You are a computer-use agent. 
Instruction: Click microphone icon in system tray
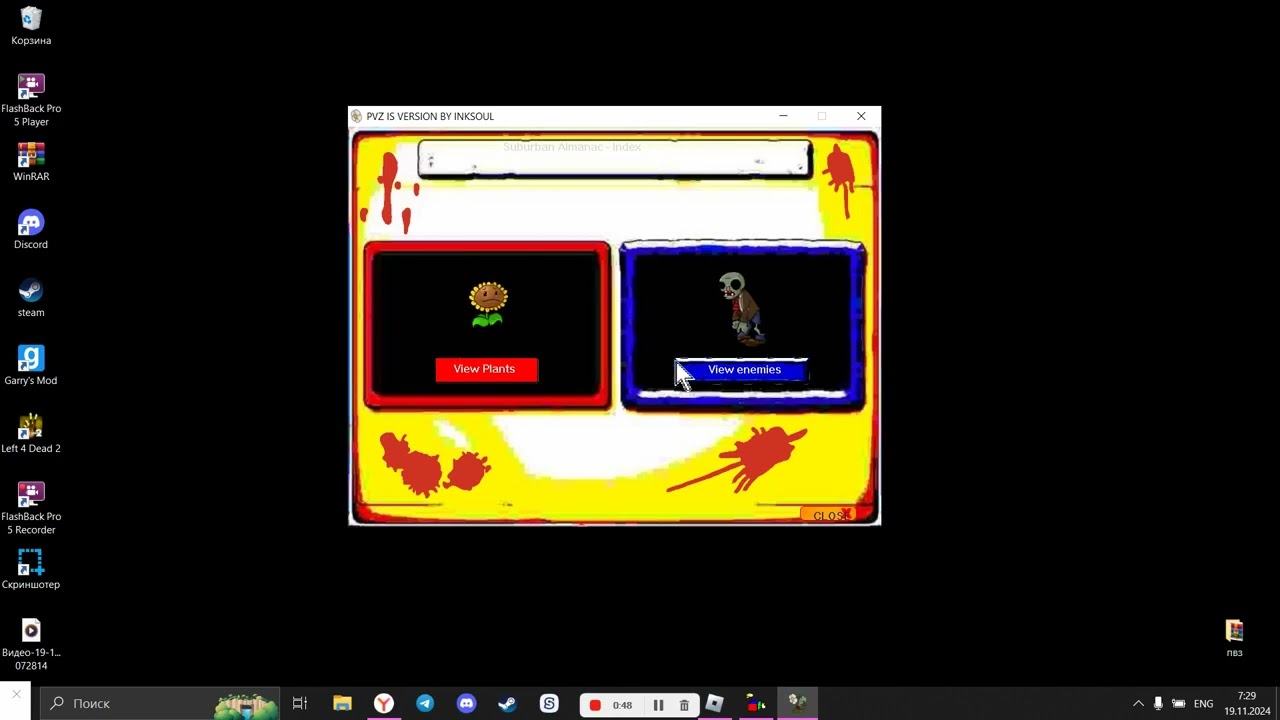point(1158,704)
